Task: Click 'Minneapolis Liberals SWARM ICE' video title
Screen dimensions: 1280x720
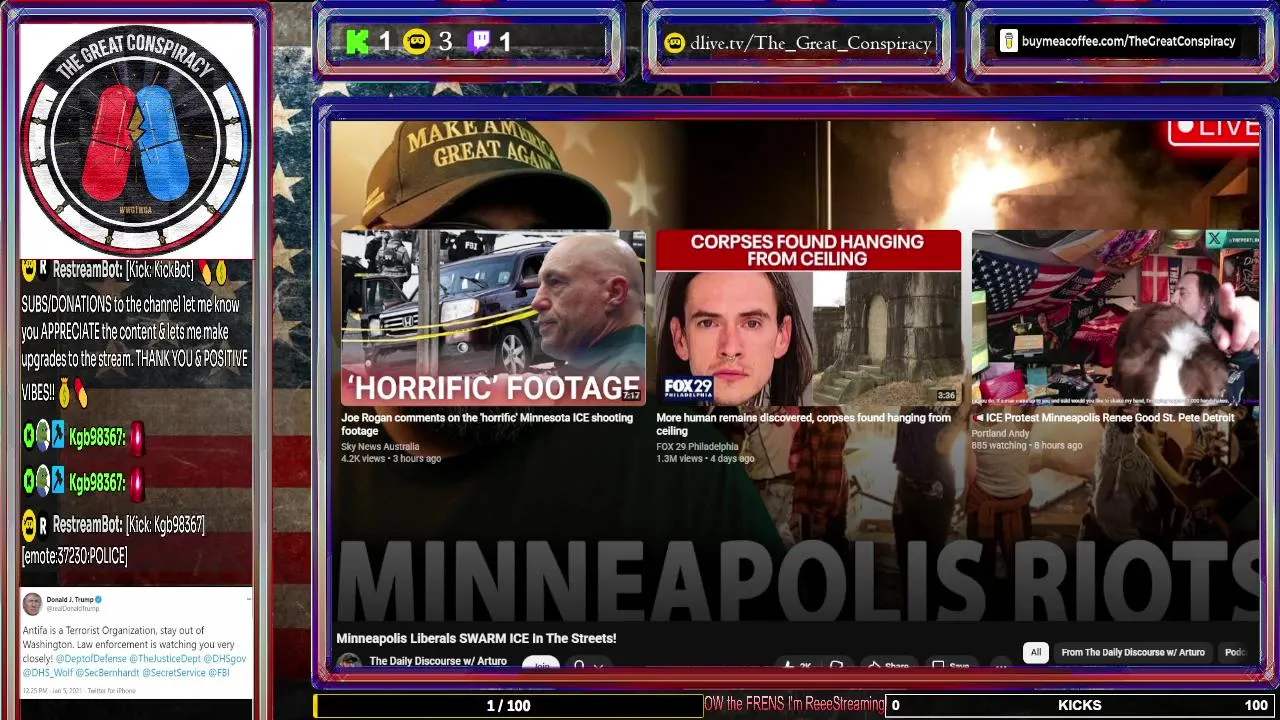Action: pyautogui.click(x=476, y=638)
